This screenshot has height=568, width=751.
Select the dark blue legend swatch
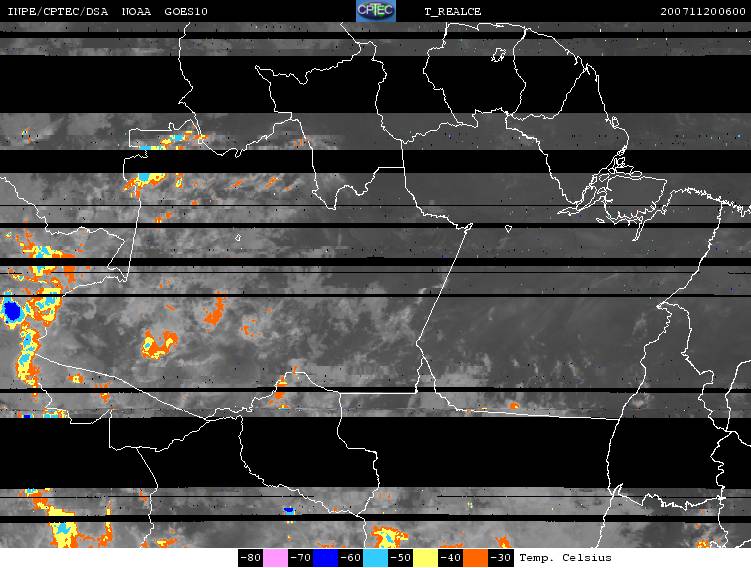point(325,558)
